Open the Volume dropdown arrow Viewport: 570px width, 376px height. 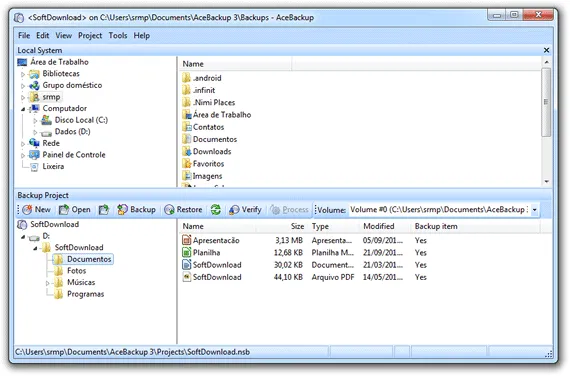534,210
